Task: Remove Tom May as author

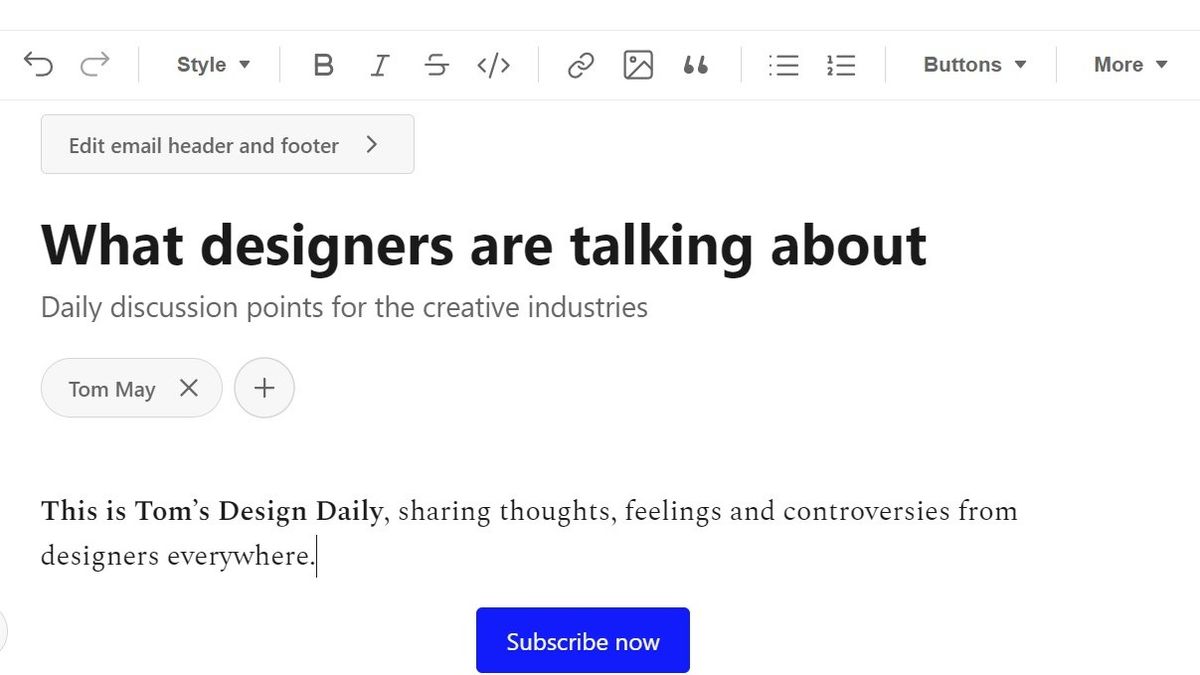Action: click(189, 388)
